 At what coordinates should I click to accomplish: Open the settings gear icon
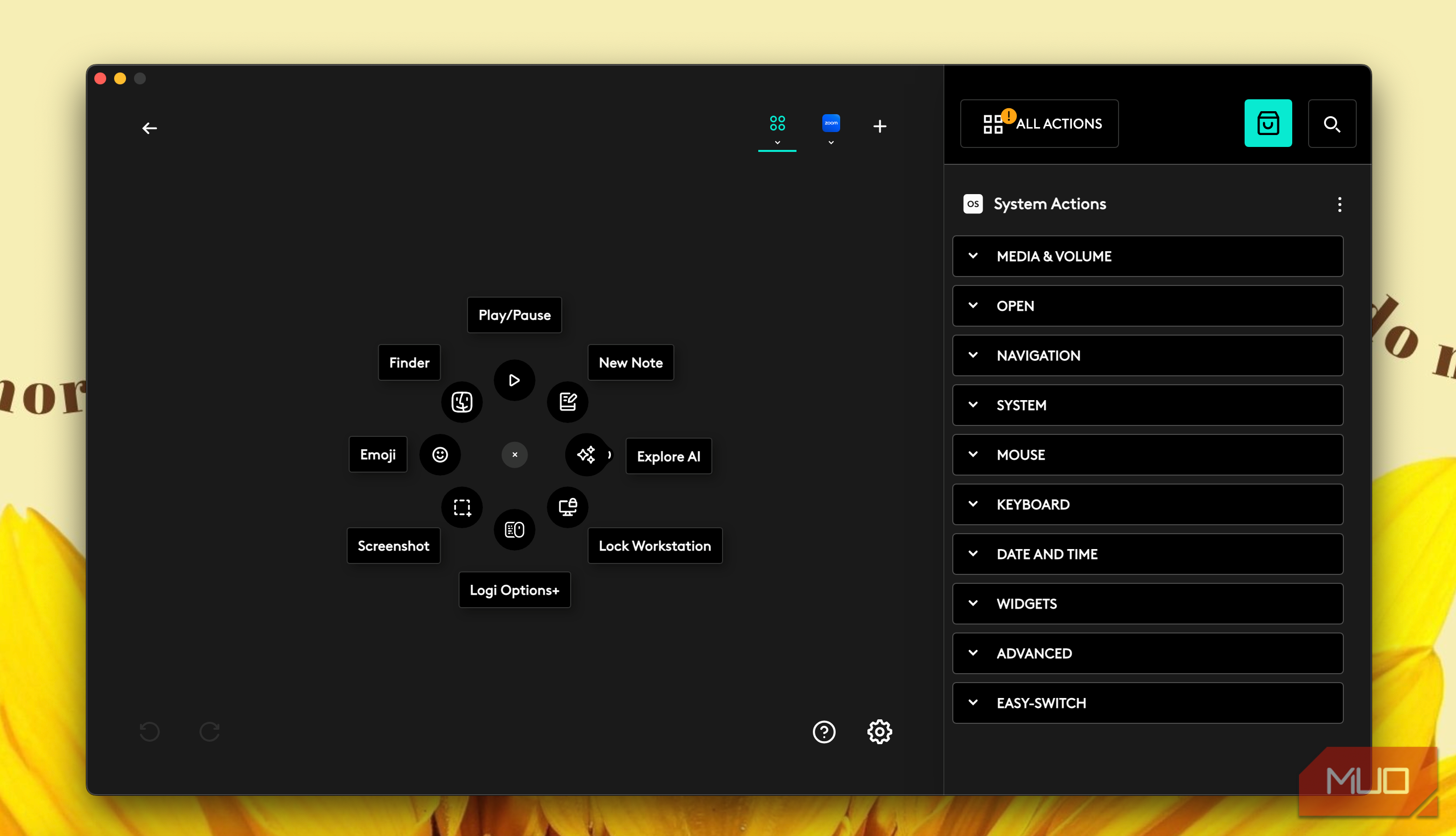coord(879,732)
